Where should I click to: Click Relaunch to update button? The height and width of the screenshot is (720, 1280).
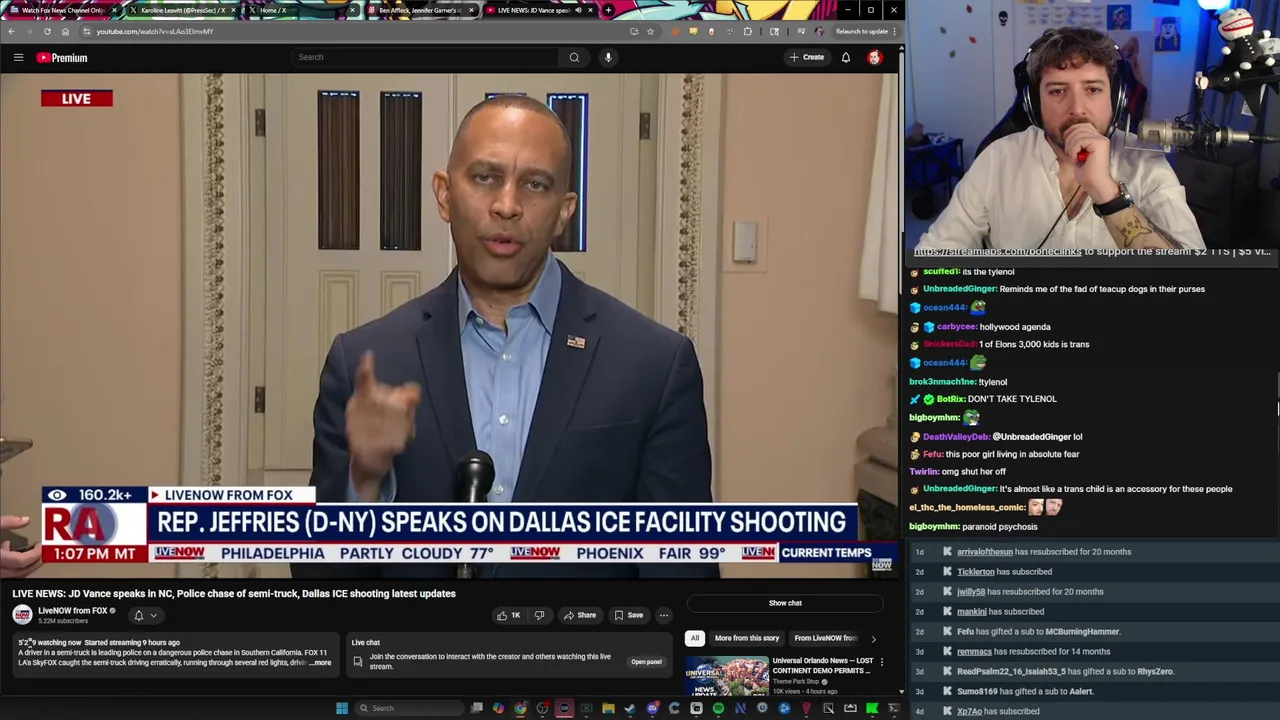tap(861, 31)
